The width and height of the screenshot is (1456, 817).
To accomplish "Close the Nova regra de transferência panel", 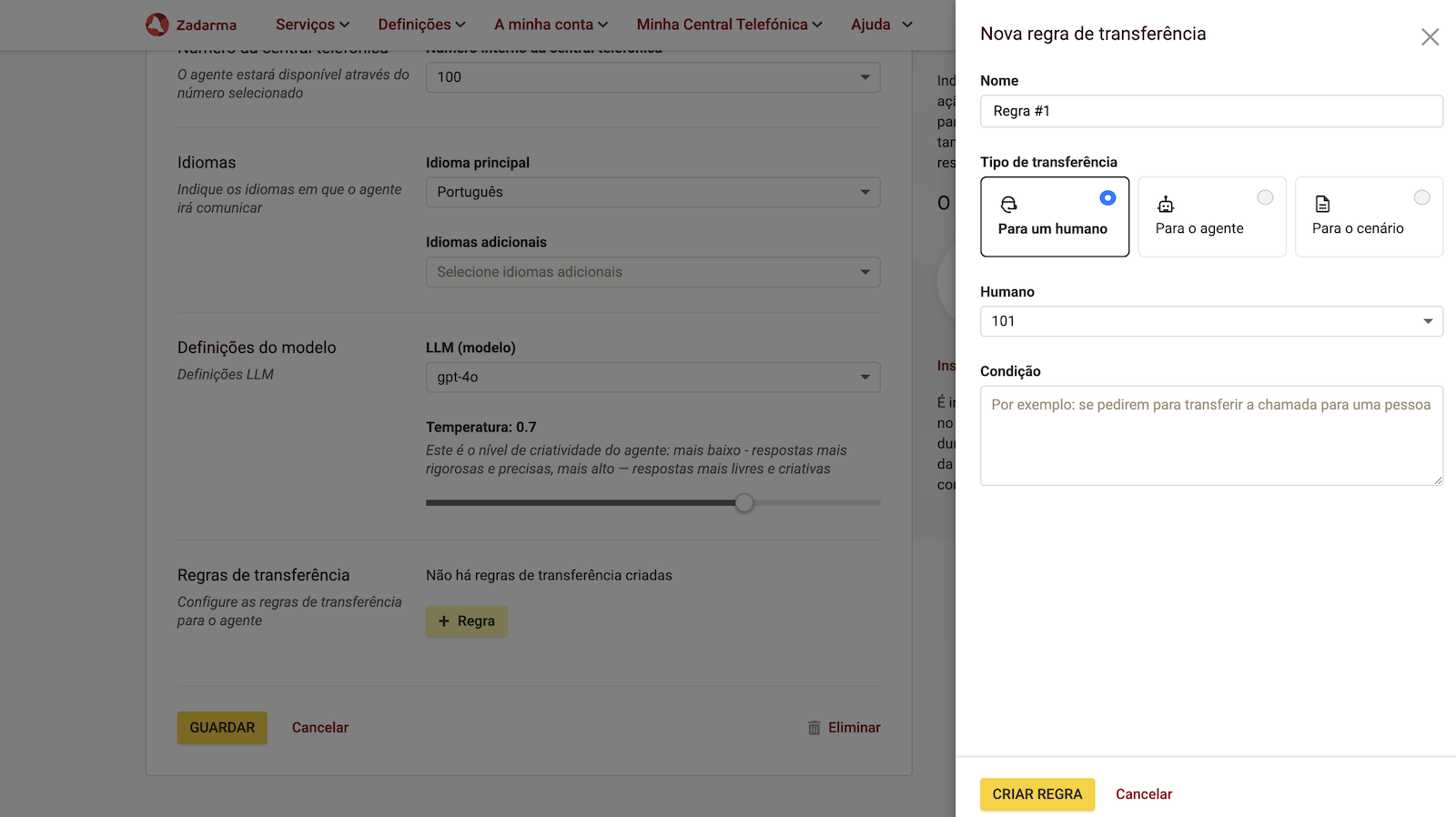I will pyautogui.click(x=1430, y=37).
